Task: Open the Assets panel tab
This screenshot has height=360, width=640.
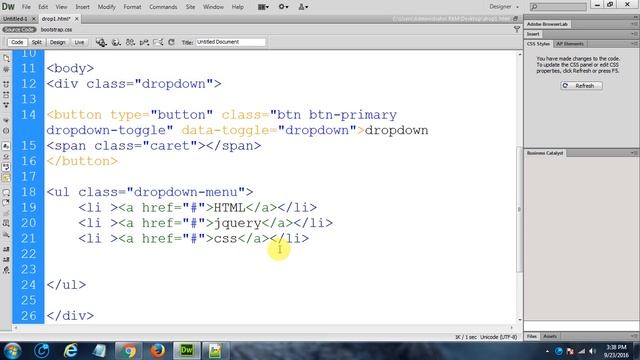Action: tap(550, 336)
